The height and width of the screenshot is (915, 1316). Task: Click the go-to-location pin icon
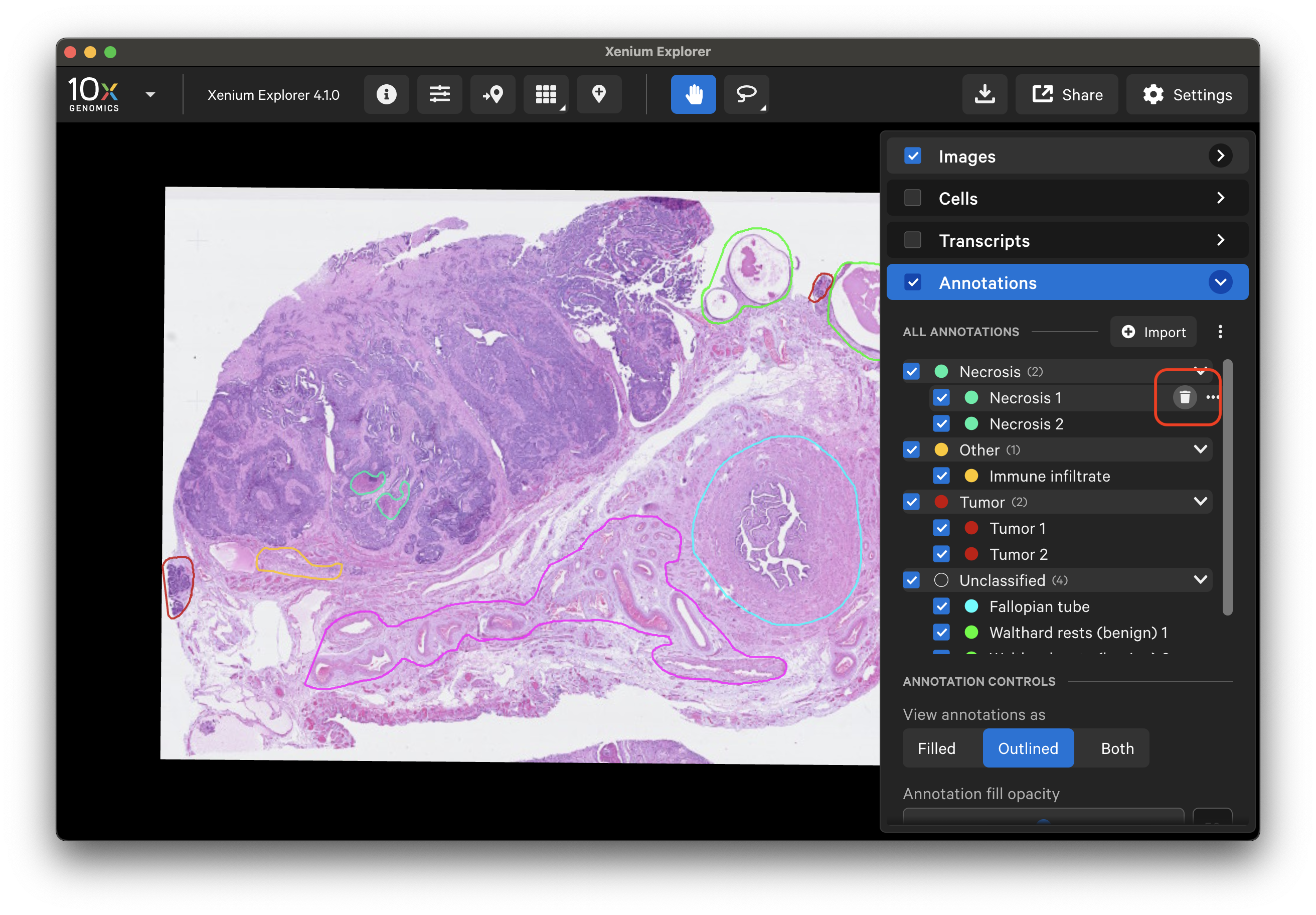click(x=492, y=94)
